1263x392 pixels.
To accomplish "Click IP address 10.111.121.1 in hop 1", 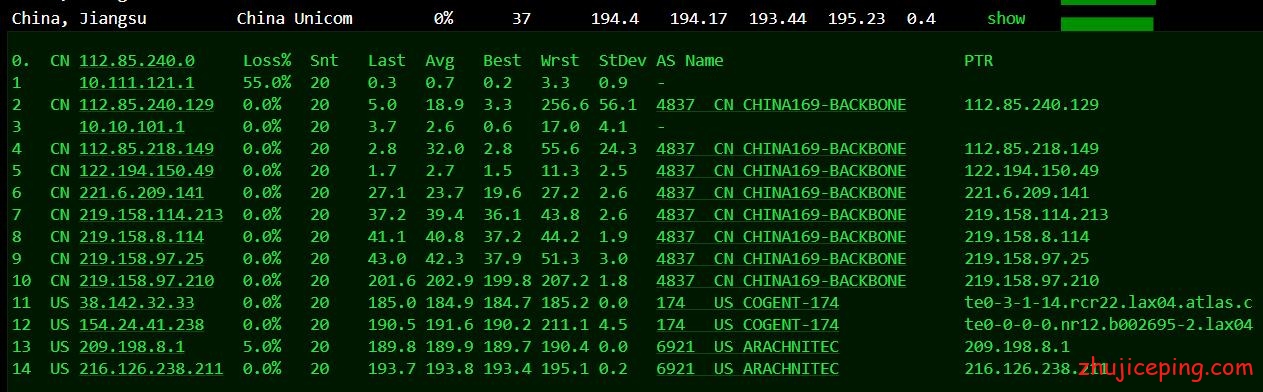I will point(137,82).
